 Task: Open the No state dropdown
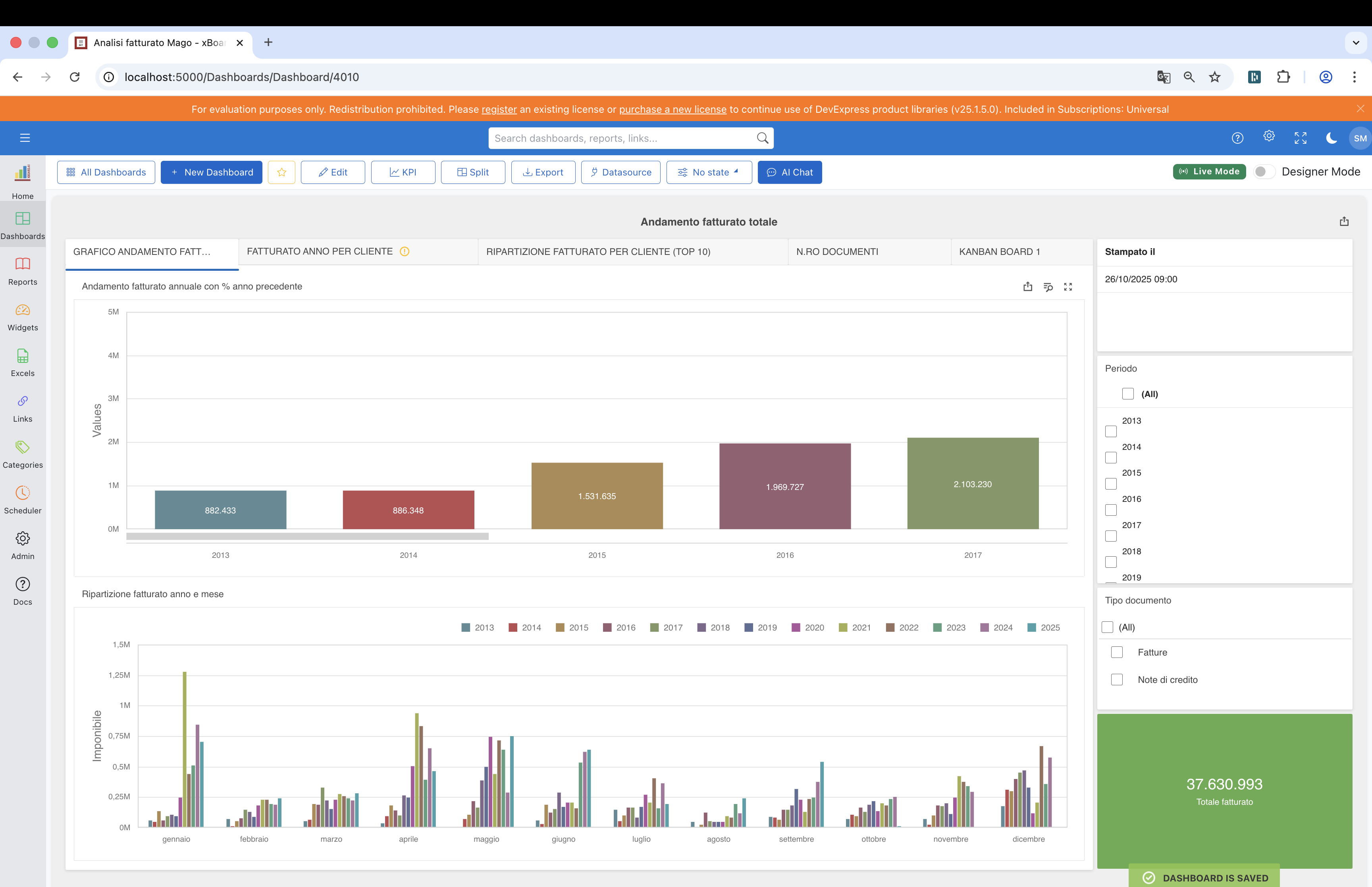pyautogui.click(x=709, y=172)
